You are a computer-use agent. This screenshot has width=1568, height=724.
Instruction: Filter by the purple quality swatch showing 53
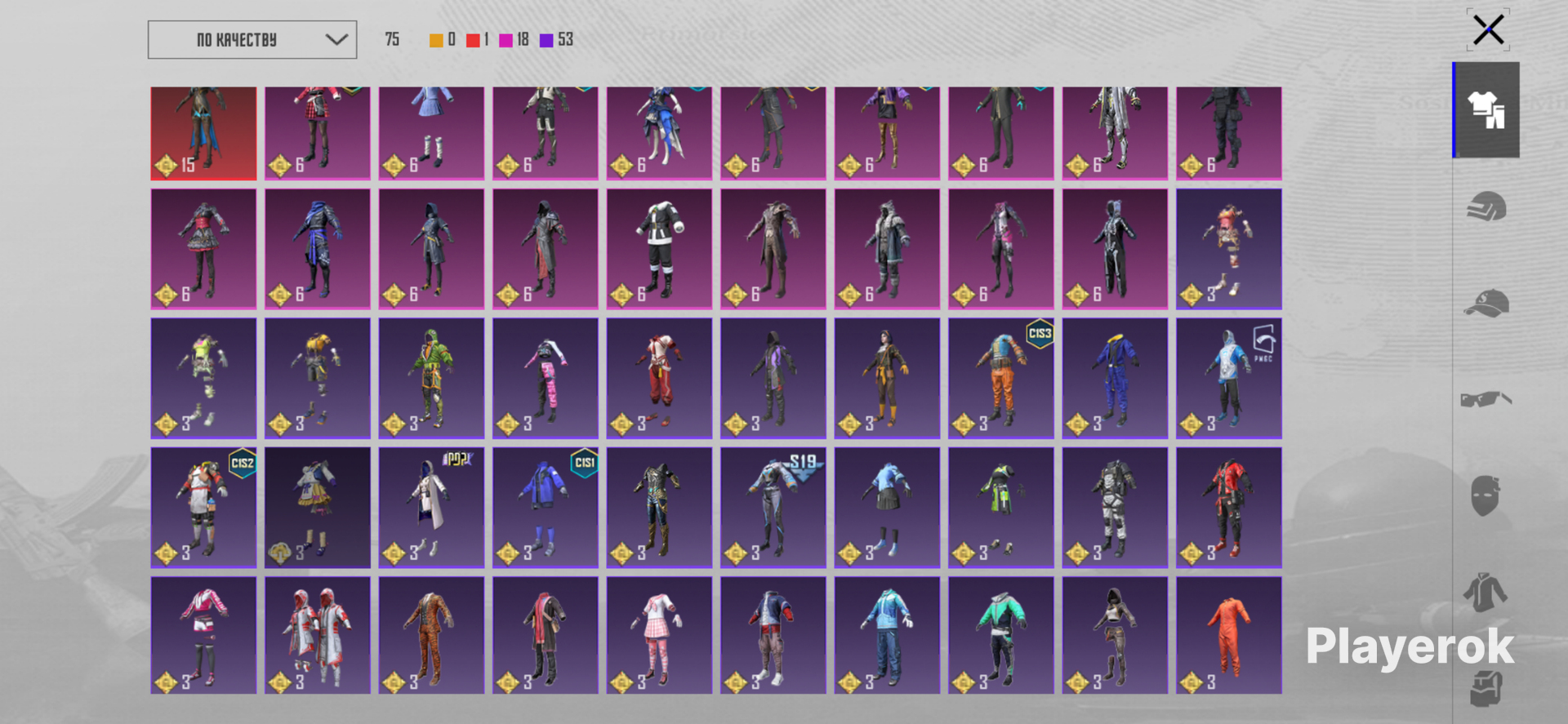pos(546,40)
